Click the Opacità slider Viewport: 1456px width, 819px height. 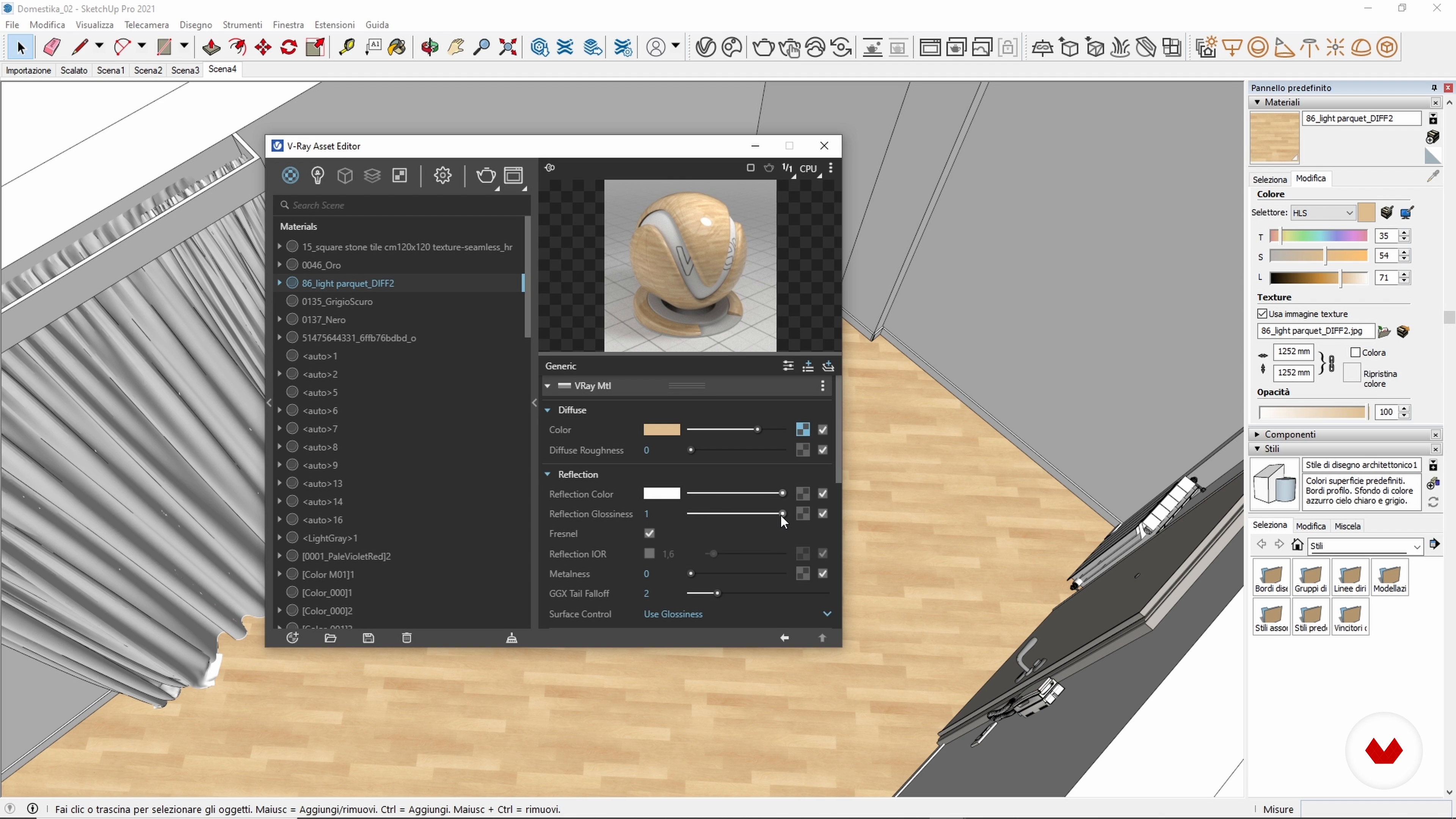1312,413
